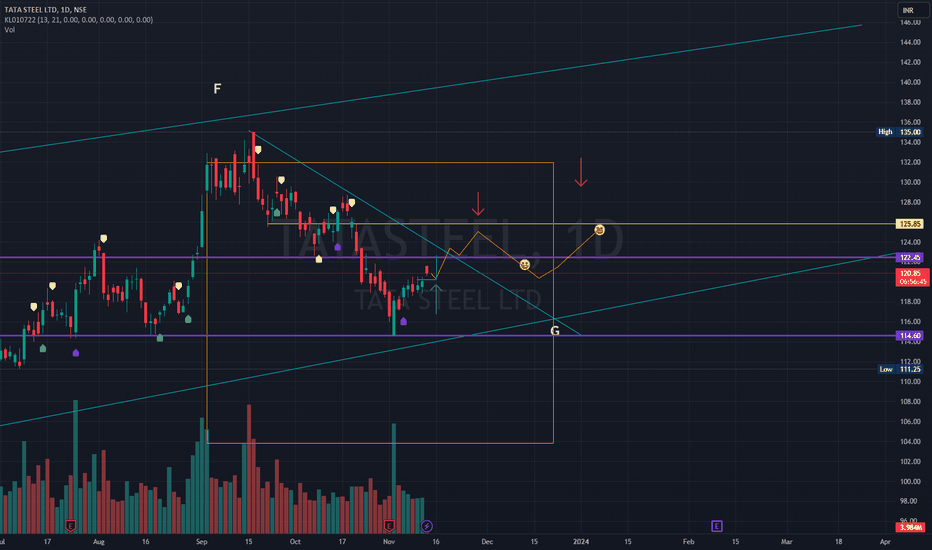Click the 100.00 price scale value
Viewport: 932px width, 550px height.
(x=910, y=482)
